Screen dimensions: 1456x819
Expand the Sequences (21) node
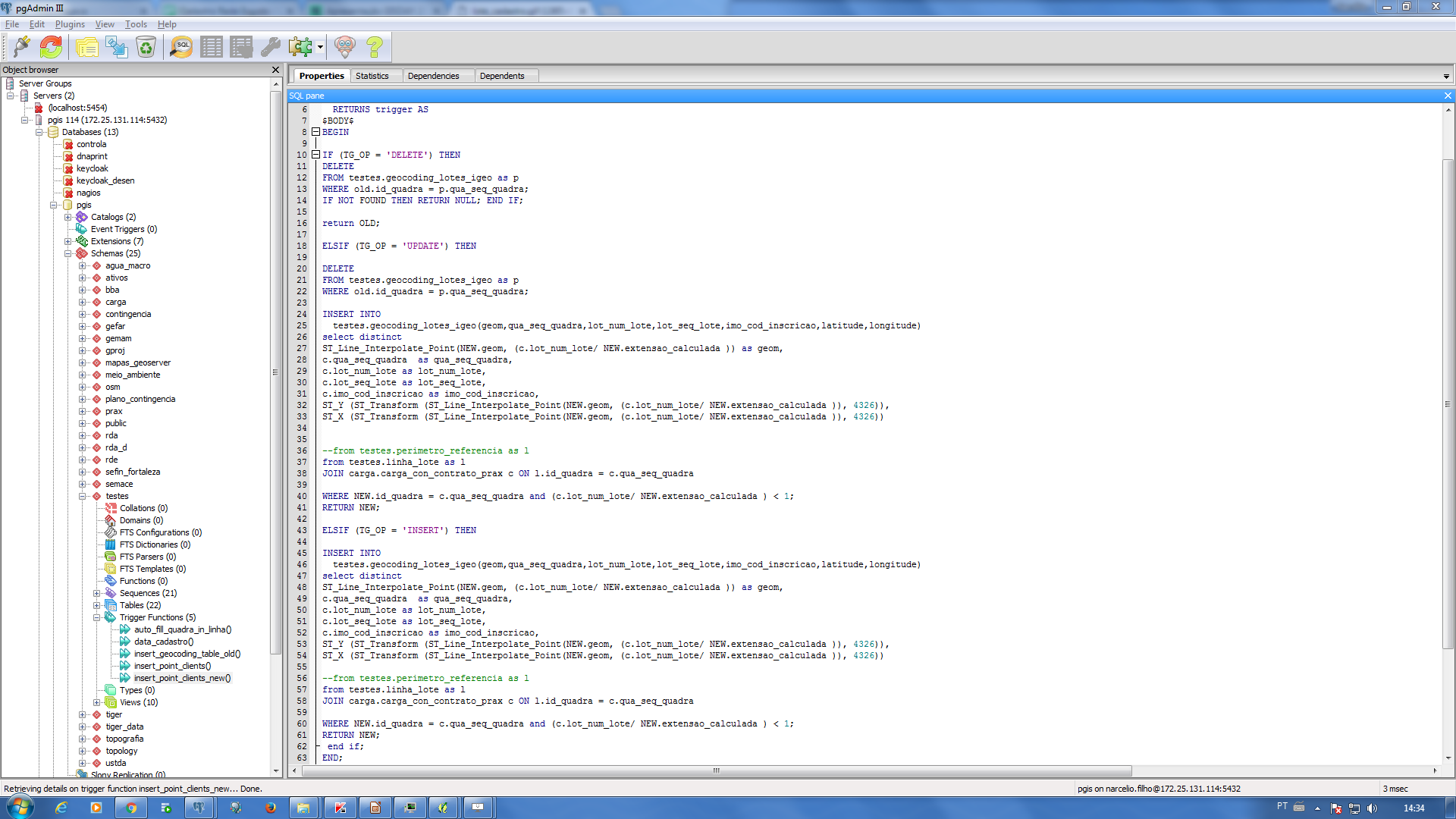pos(97,593)
